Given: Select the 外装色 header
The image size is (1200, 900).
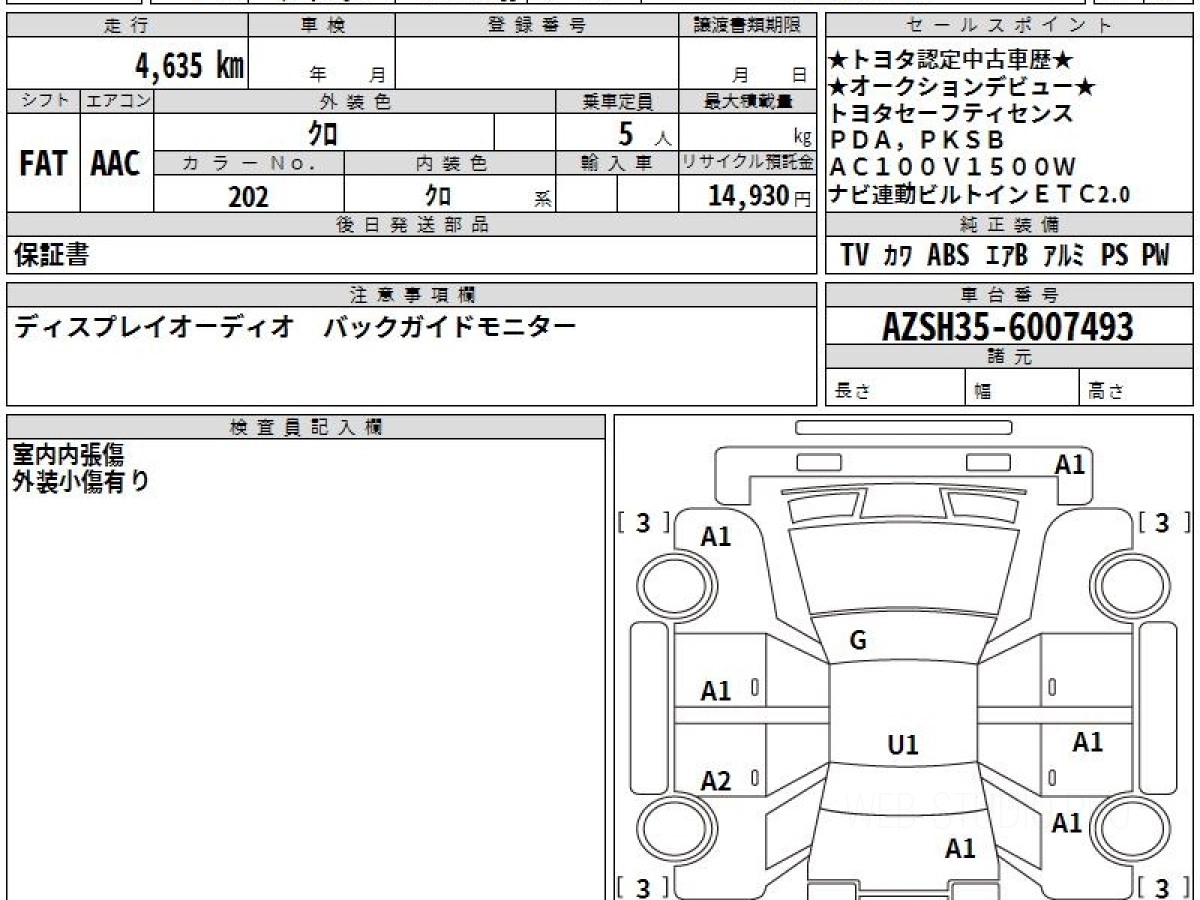Looking at the screenshot, I should (355, 101).
